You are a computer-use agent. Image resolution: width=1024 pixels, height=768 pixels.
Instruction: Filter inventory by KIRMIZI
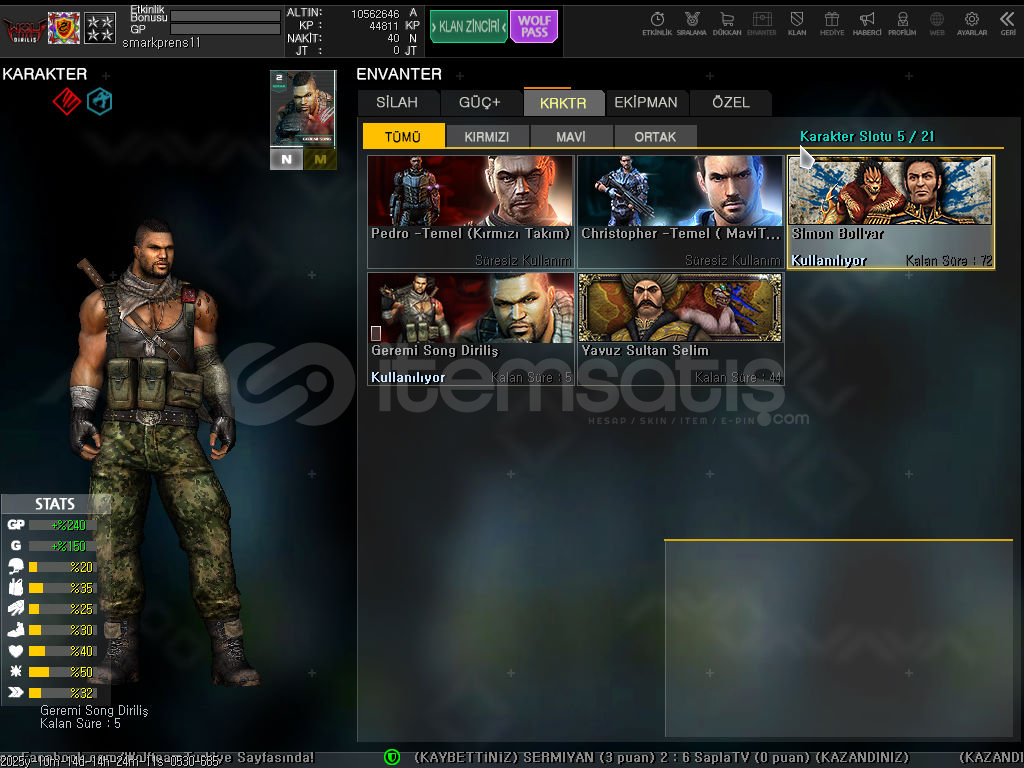tap(487, 137)
